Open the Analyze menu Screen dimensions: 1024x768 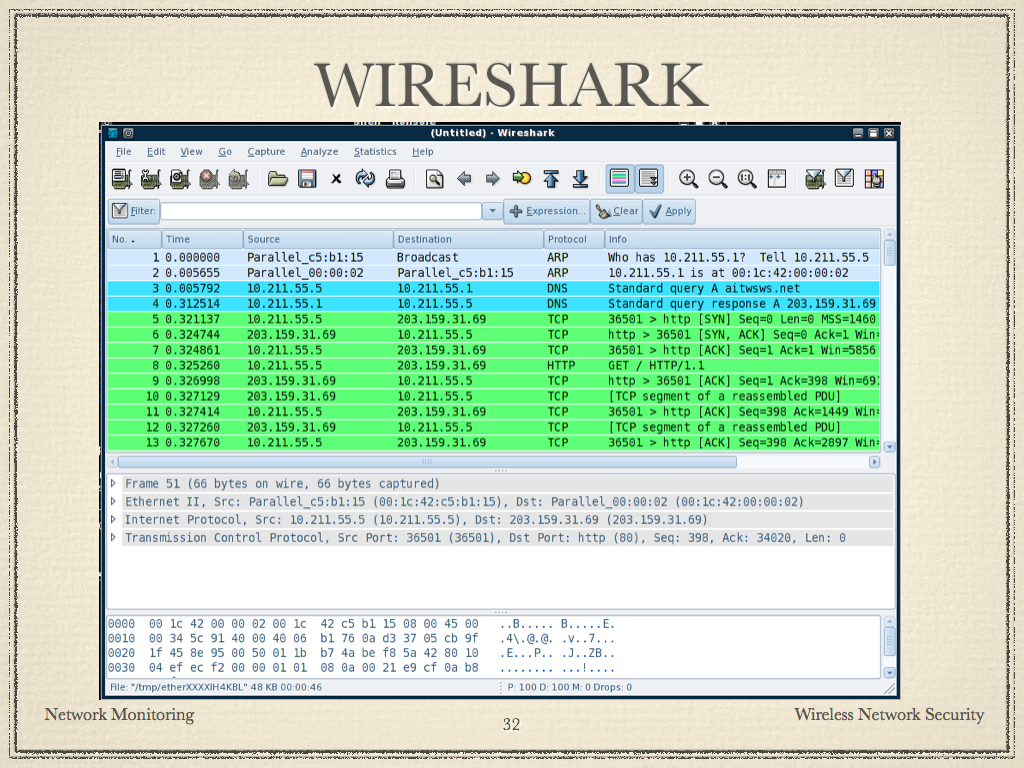(x=319, y=152)
